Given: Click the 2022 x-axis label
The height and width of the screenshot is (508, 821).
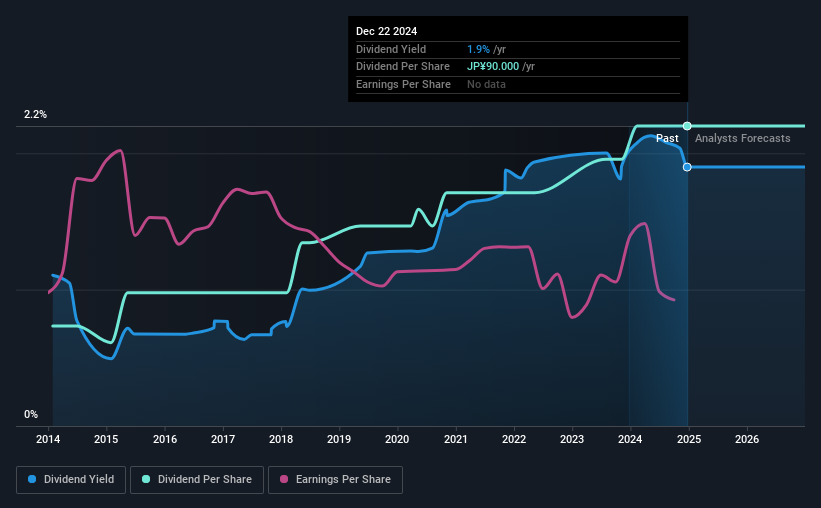Looking at the screenshot, I should tap(514, 439).
